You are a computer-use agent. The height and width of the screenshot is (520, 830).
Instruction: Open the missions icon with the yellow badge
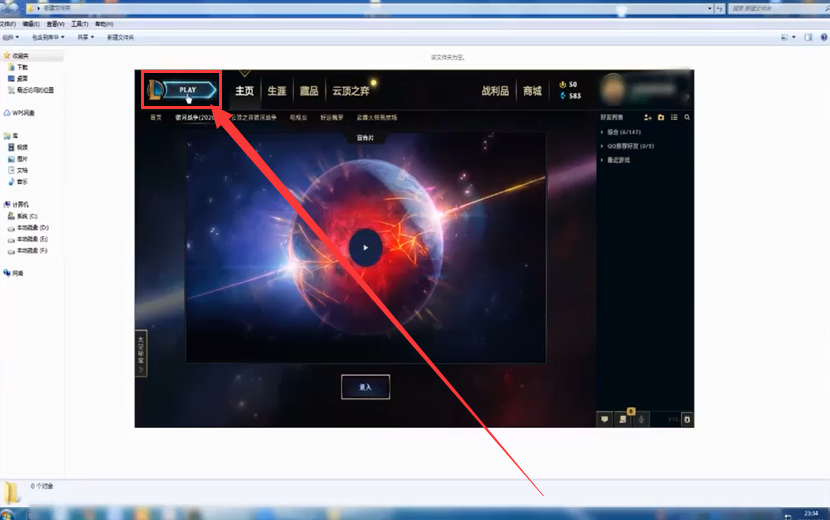(623, 419)
